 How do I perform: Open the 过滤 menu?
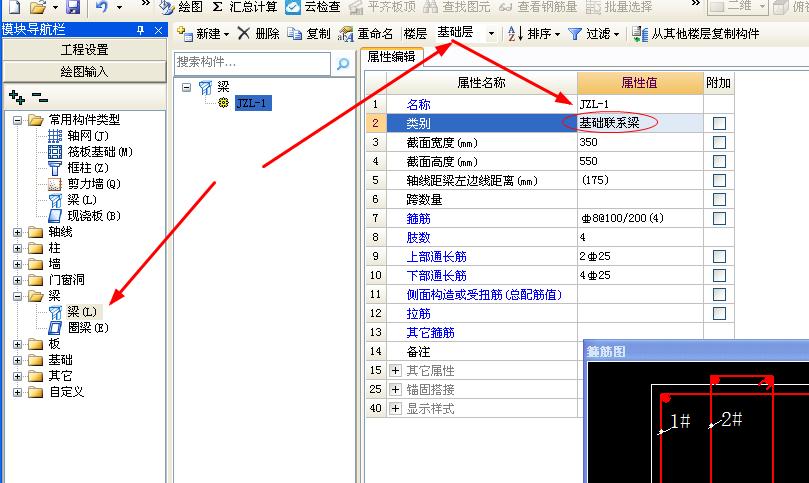click(593, 34)
